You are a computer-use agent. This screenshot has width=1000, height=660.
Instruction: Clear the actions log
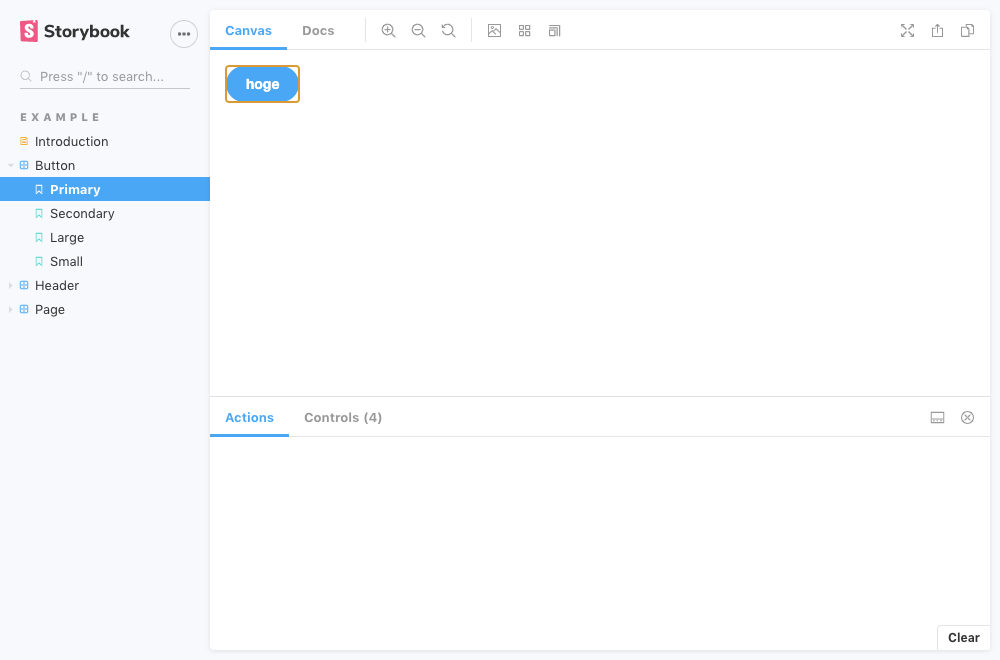[x=964, y=638]
